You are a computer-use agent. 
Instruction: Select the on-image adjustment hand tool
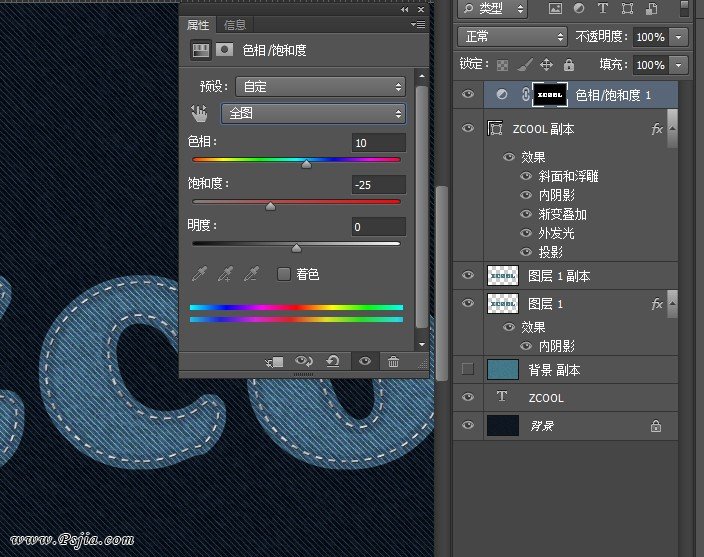tap(199, 114)
